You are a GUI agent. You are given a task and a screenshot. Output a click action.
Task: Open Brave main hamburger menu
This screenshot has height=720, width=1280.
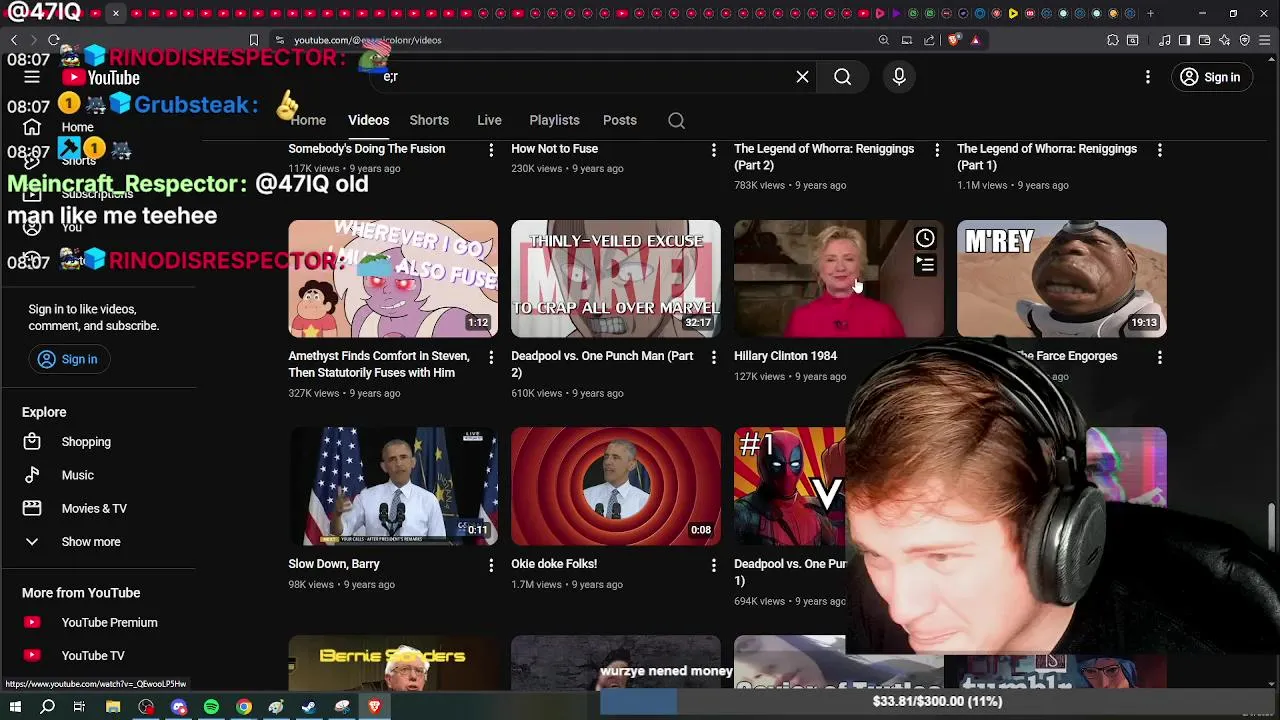pos(1265,40)
